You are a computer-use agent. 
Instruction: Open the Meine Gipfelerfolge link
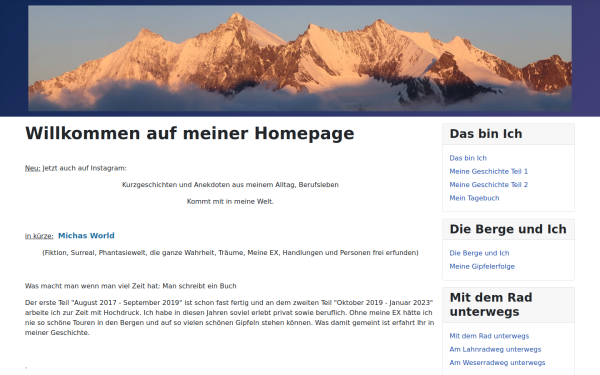pyautogui.click(x=482, y=267)
